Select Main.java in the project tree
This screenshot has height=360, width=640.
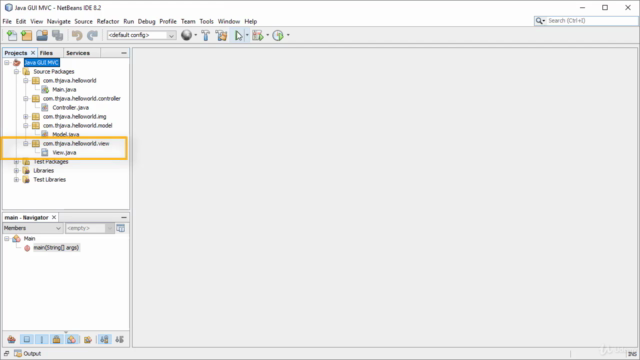point(64,89)
